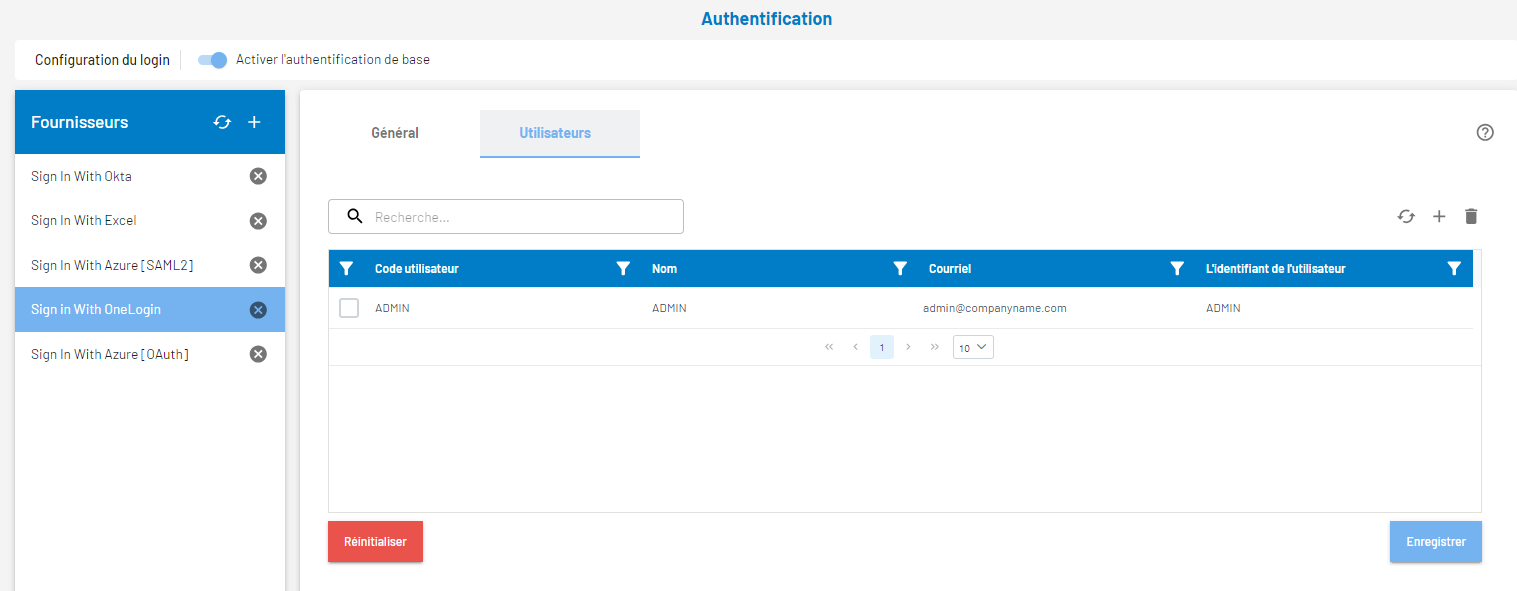Click the Enregistrer button

point(1435,542)
